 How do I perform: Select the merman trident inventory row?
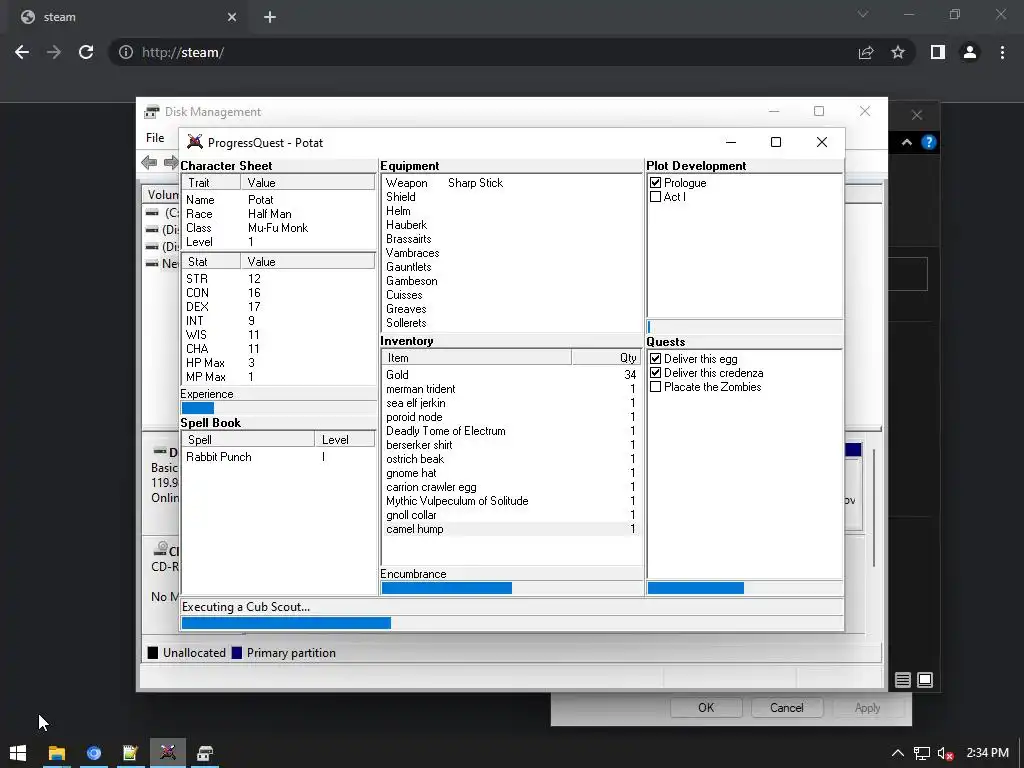511,389
